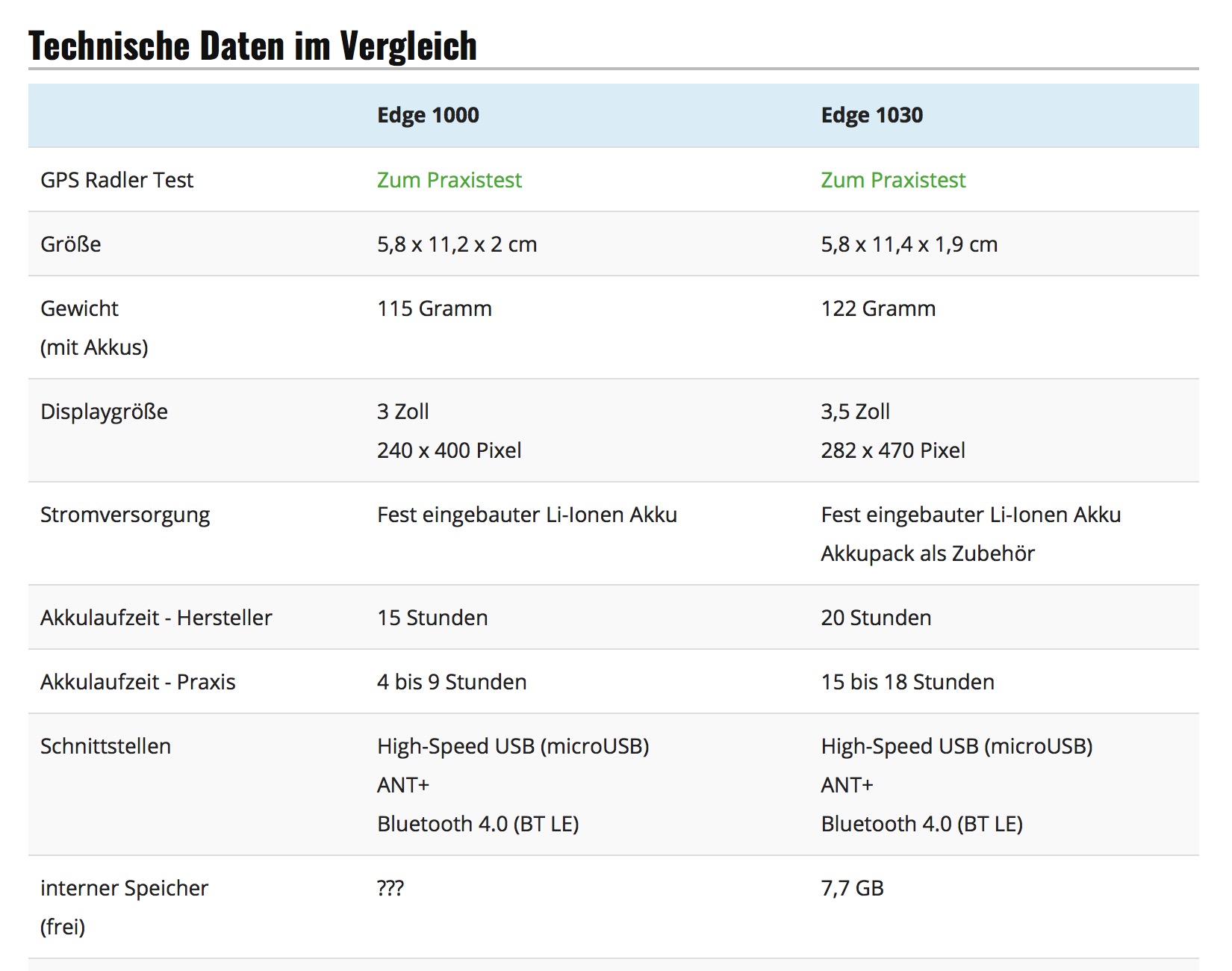Click the 'Gewicht' row label
1232x971 pixels.
[x=79, y=308]
